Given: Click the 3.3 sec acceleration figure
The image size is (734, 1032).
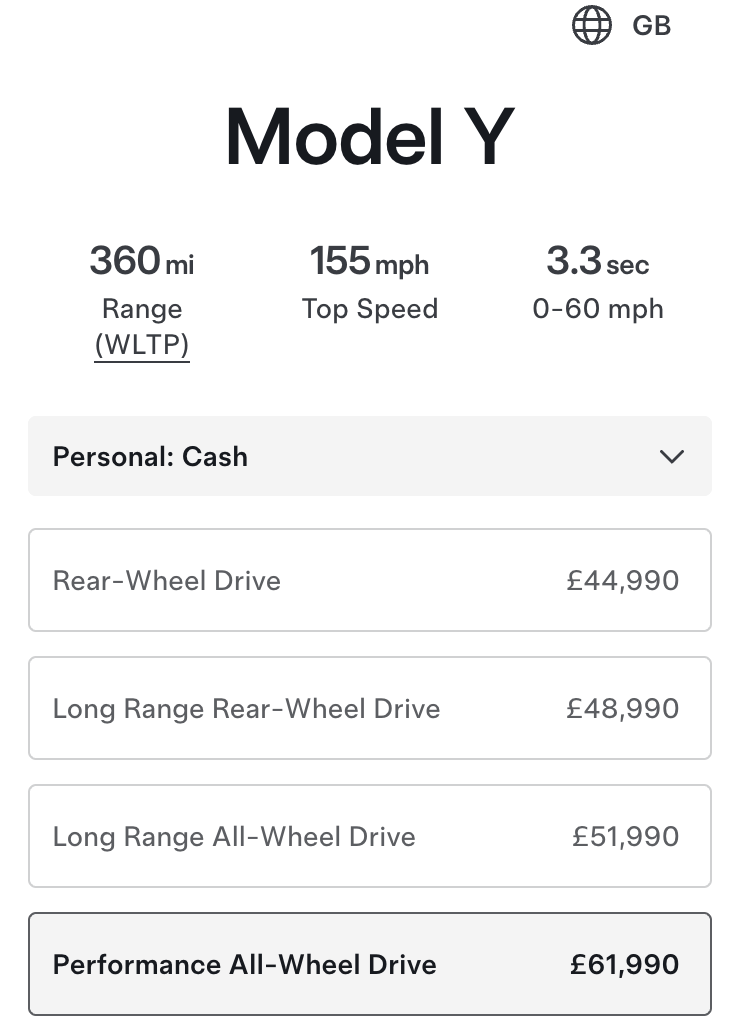Looking at the screenshot, I should coord(597,262).
